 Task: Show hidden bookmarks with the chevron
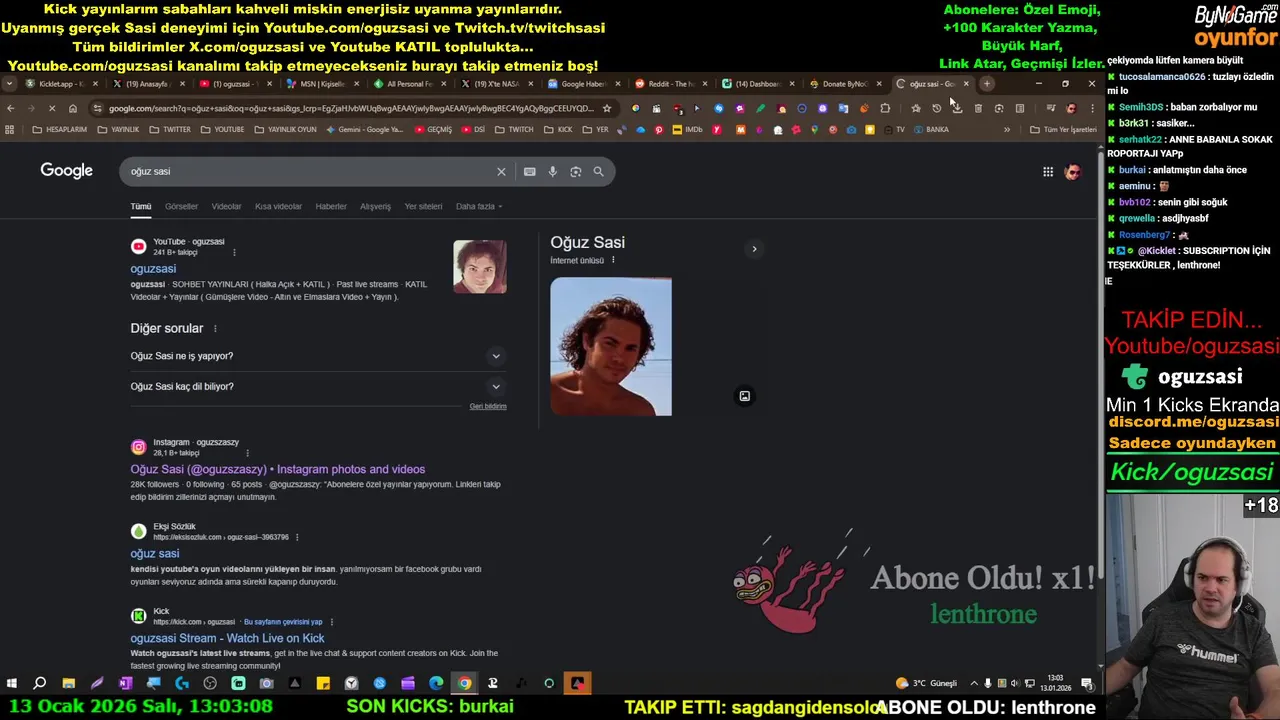(x=1007, y=129)
